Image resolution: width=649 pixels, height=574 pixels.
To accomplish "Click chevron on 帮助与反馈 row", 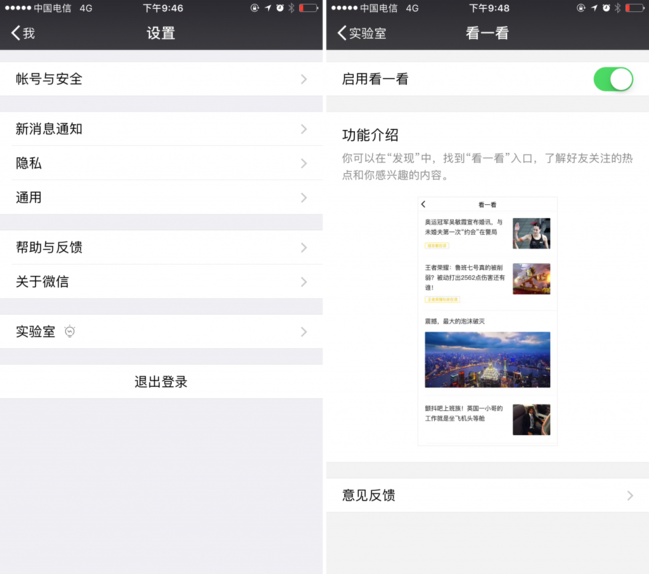I will click(x=304, y=247).
